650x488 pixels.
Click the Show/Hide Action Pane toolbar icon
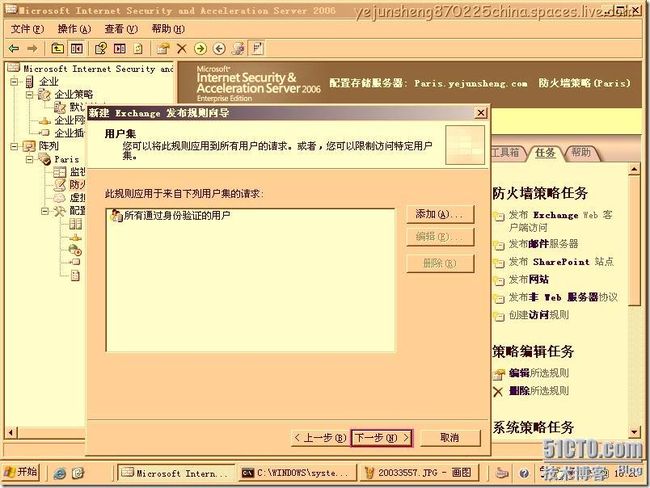120,49
